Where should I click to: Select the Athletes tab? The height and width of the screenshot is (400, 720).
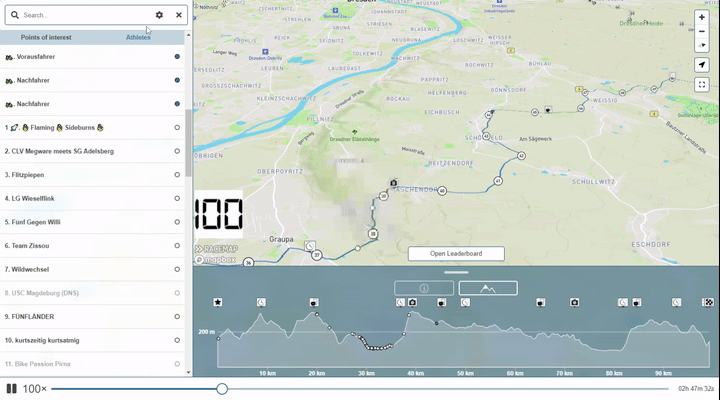coord(138,37)
